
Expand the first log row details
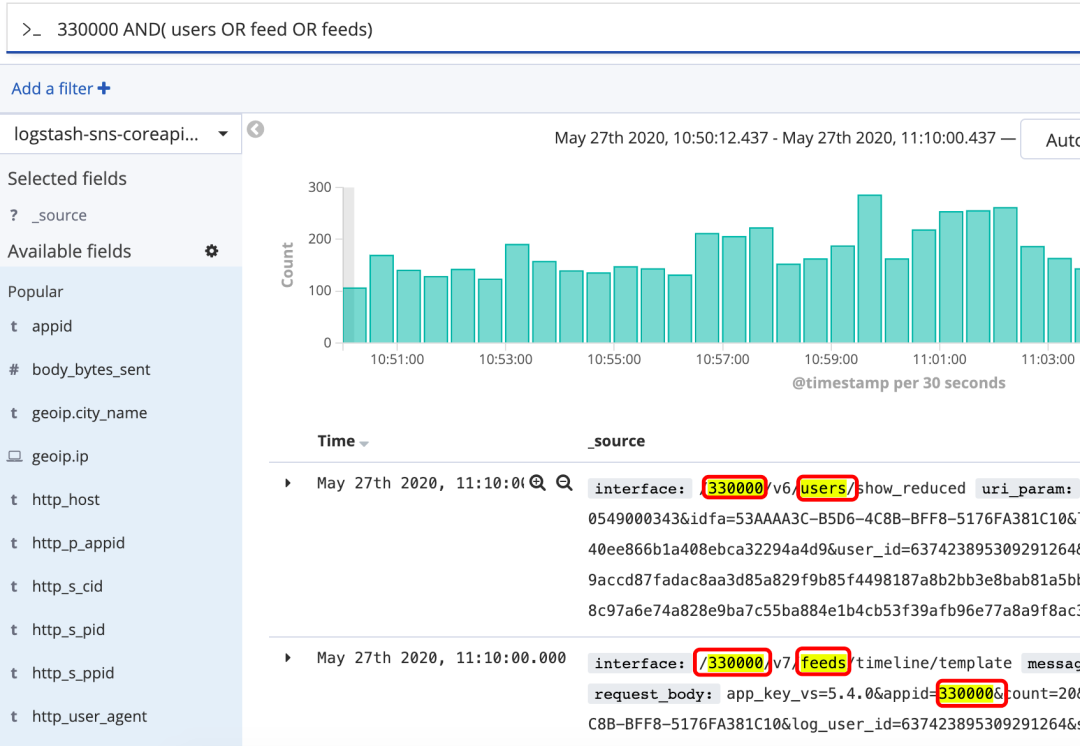point(288,483)
